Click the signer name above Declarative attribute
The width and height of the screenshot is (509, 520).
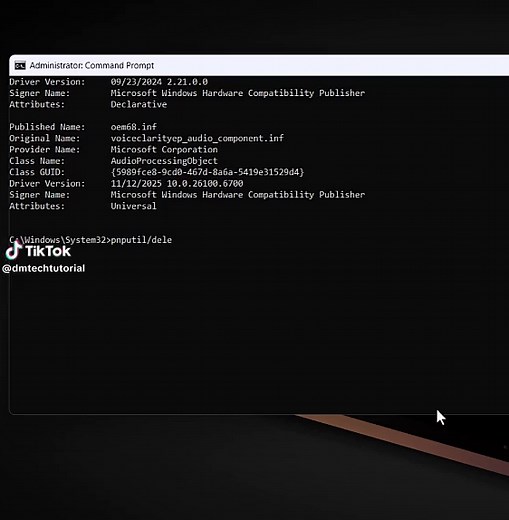238,93
